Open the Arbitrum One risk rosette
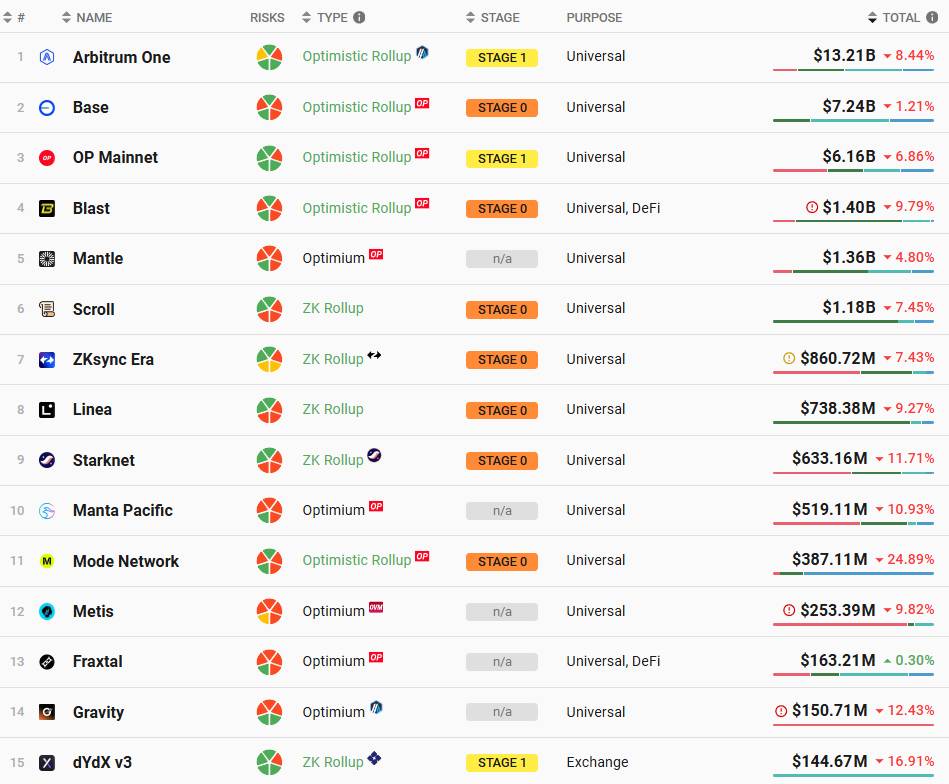 point(269,57)
